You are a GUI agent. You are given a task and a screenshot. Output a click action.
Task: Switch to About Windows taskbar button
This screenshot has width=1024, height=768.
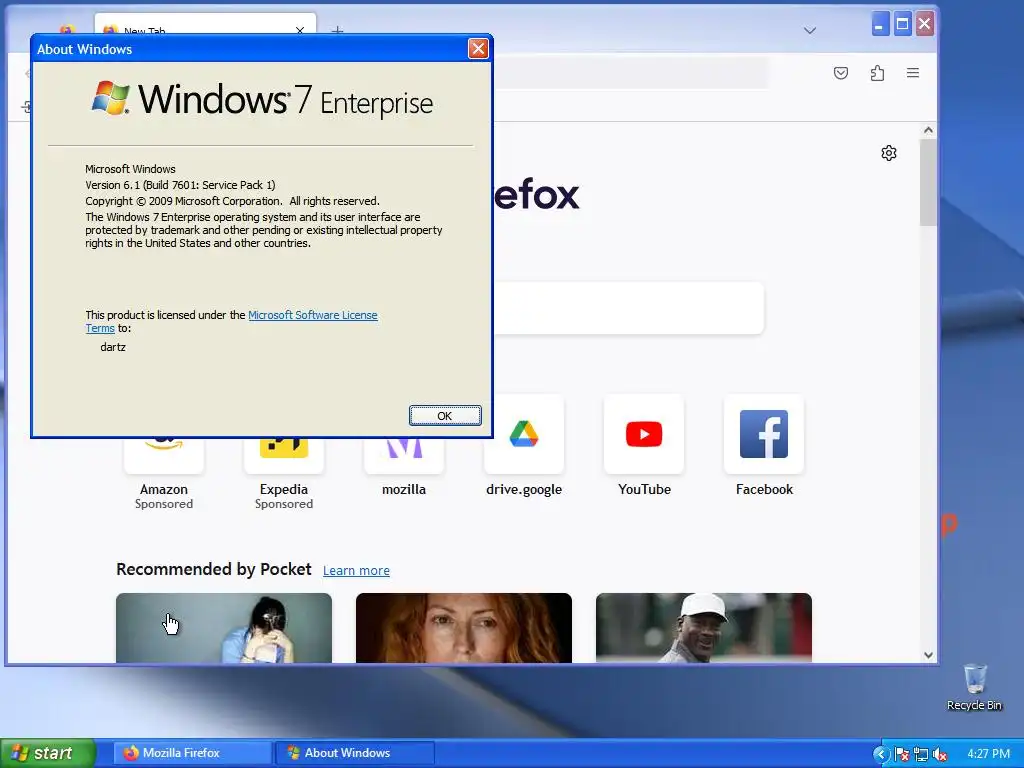pyautogui.click(x=354, y=753)
